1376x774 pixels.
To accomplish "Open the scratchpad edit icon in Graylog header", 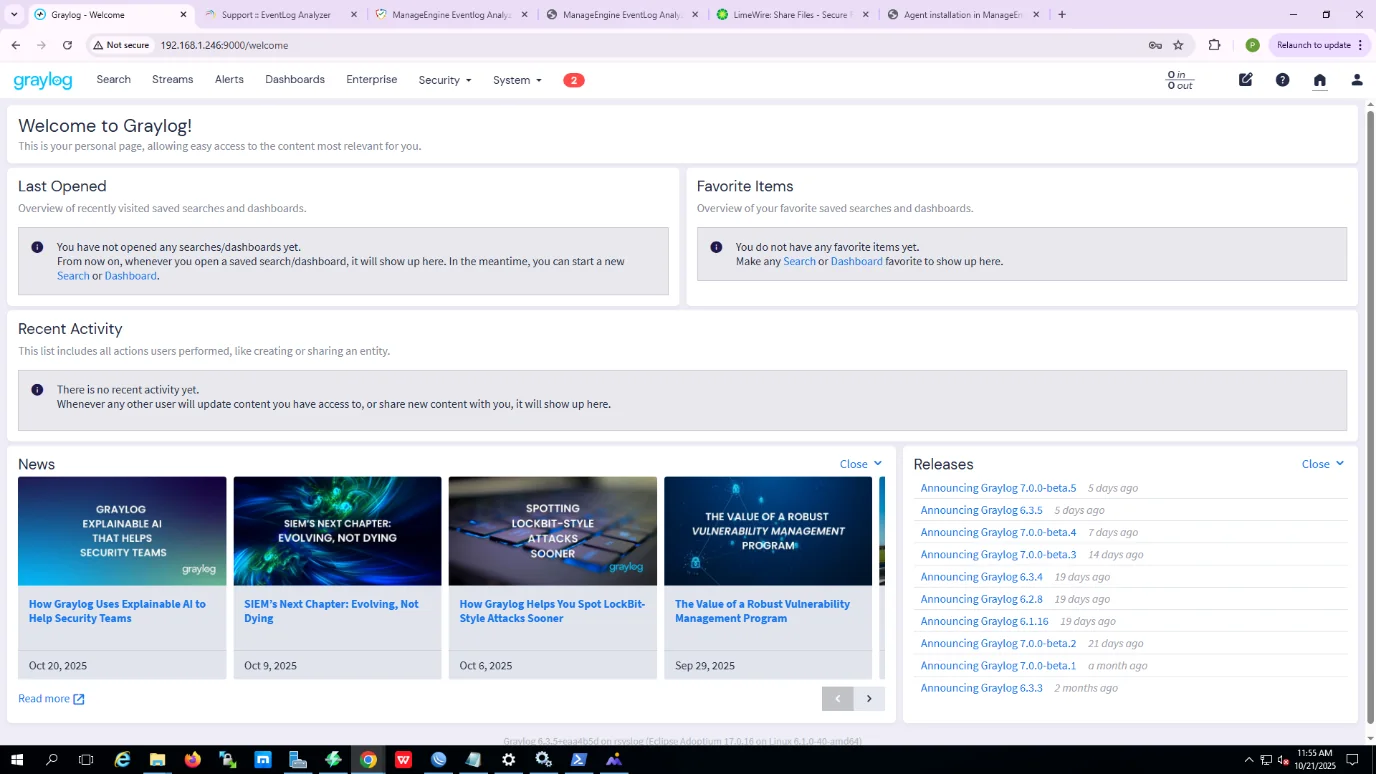I will pyautogui.click(x=1245, y=80).
